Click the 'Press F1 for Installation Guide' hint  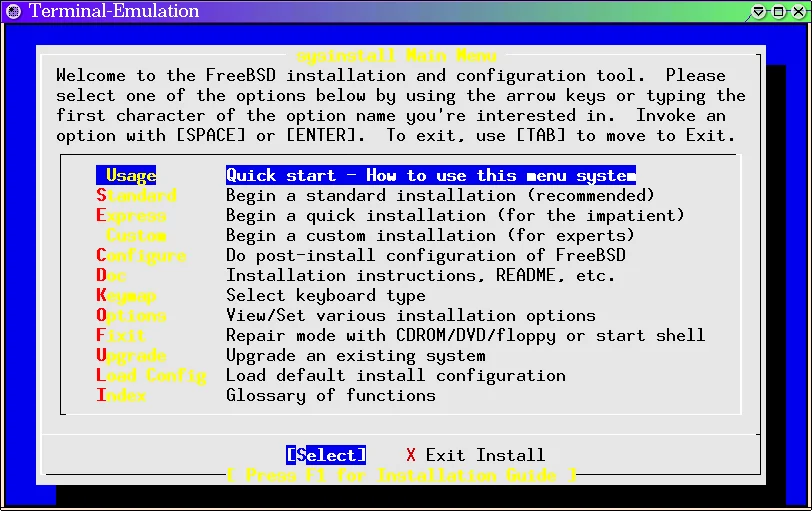pos(401,475)
